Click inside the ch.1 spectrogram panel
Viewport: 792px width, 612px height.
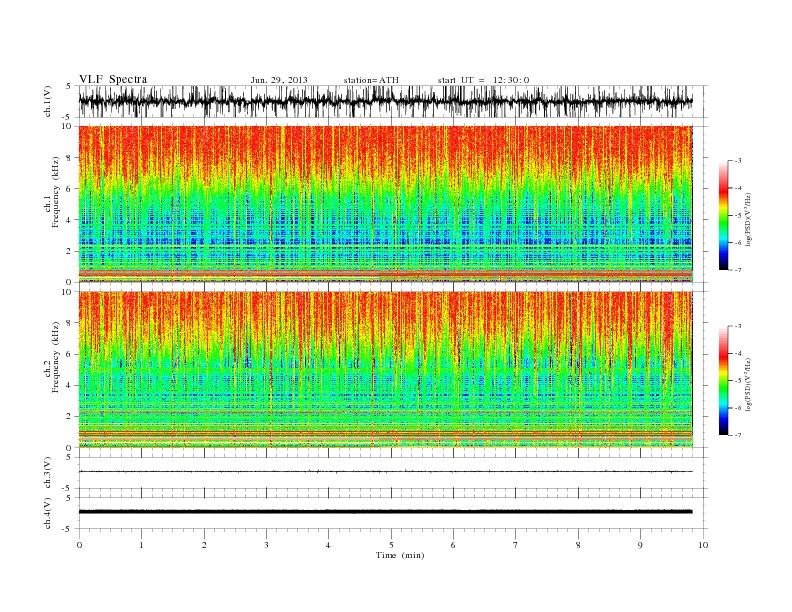[x=385, y=204]
